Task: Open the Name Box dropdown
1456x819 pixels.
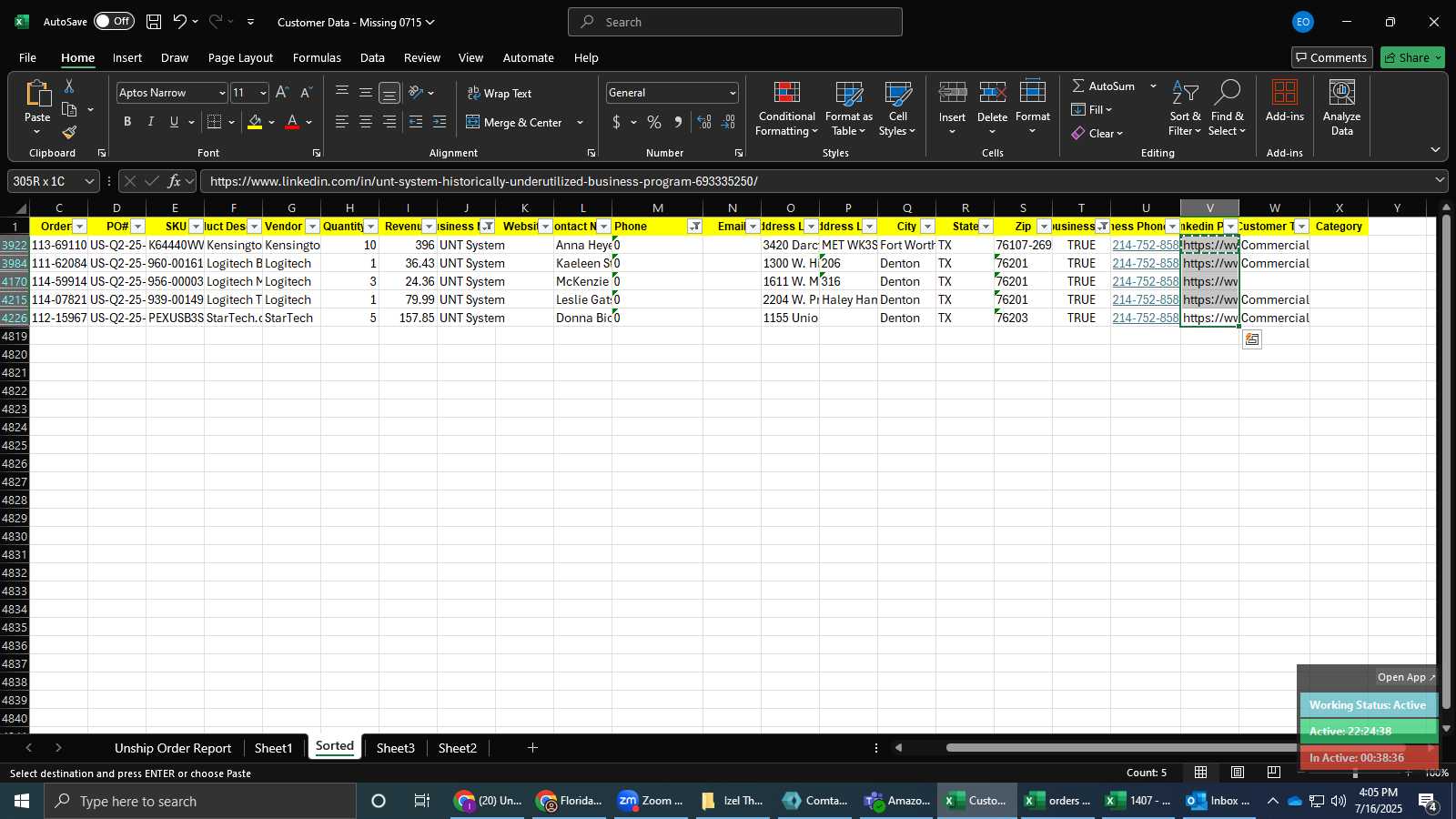Action: pos(89,181)
